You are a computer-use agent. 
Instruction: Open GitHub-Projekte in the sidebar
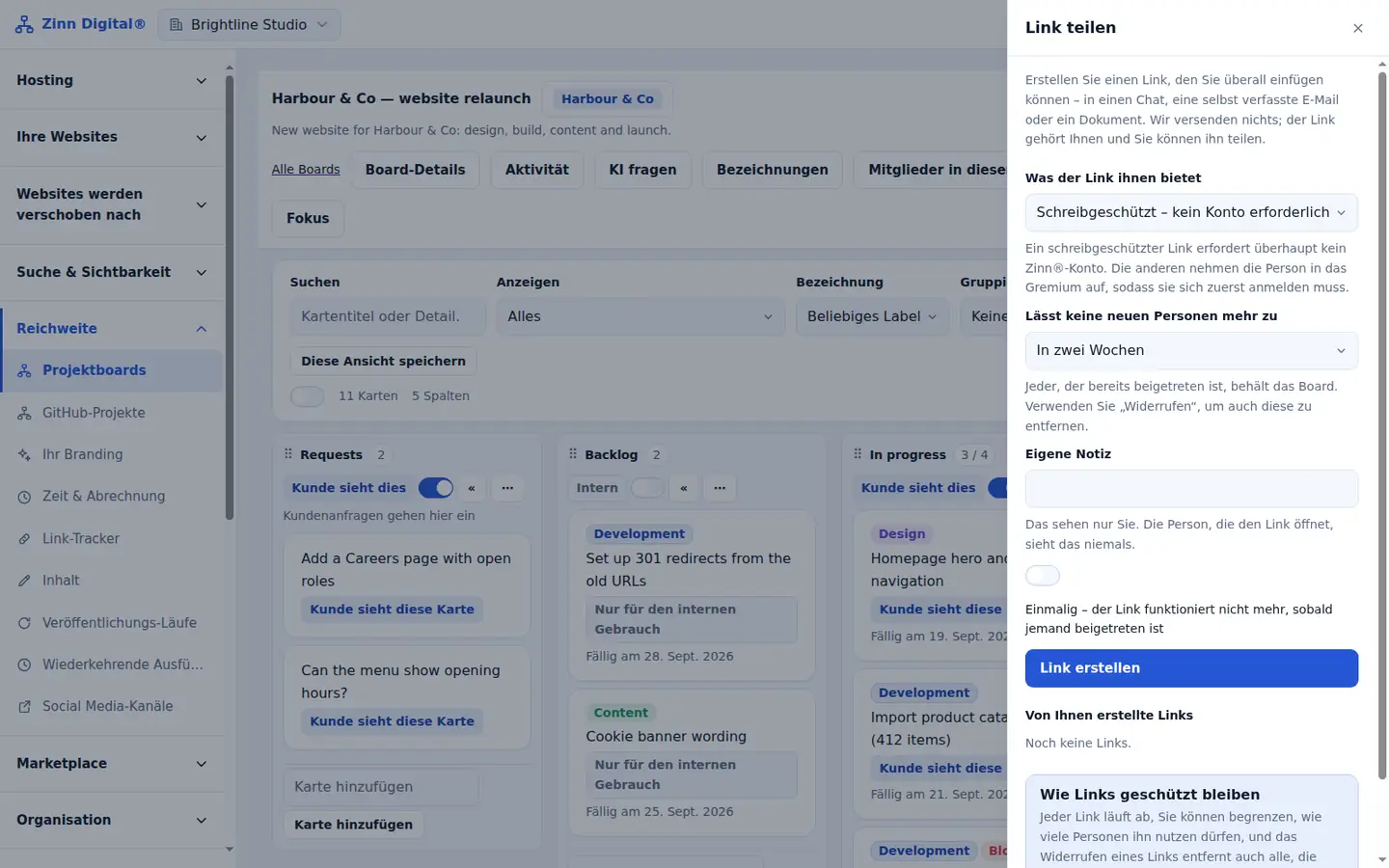point(112,413)
